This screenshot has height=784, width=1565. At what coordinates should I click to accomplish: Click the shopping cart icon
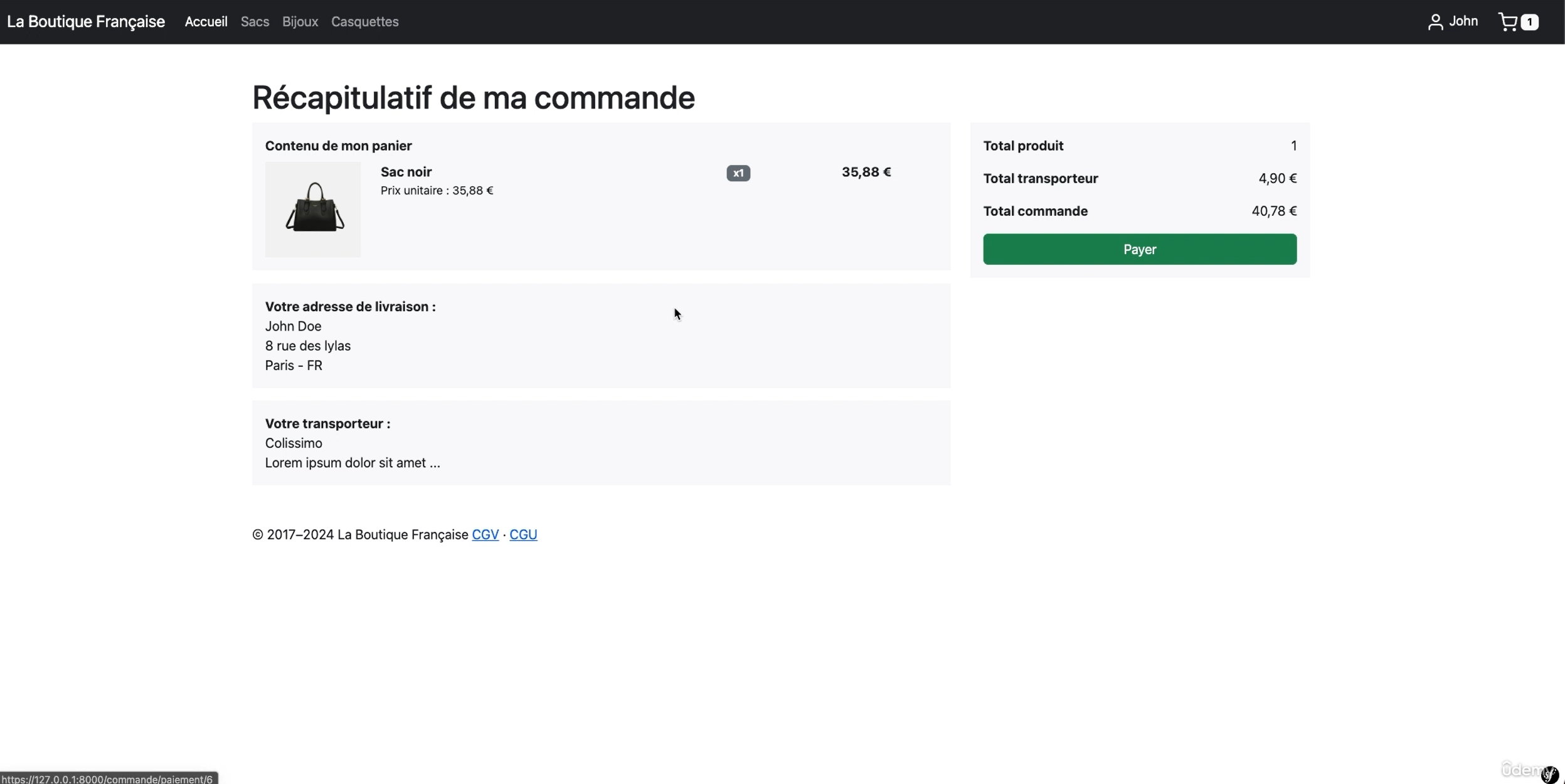[x=1507, y=22]
